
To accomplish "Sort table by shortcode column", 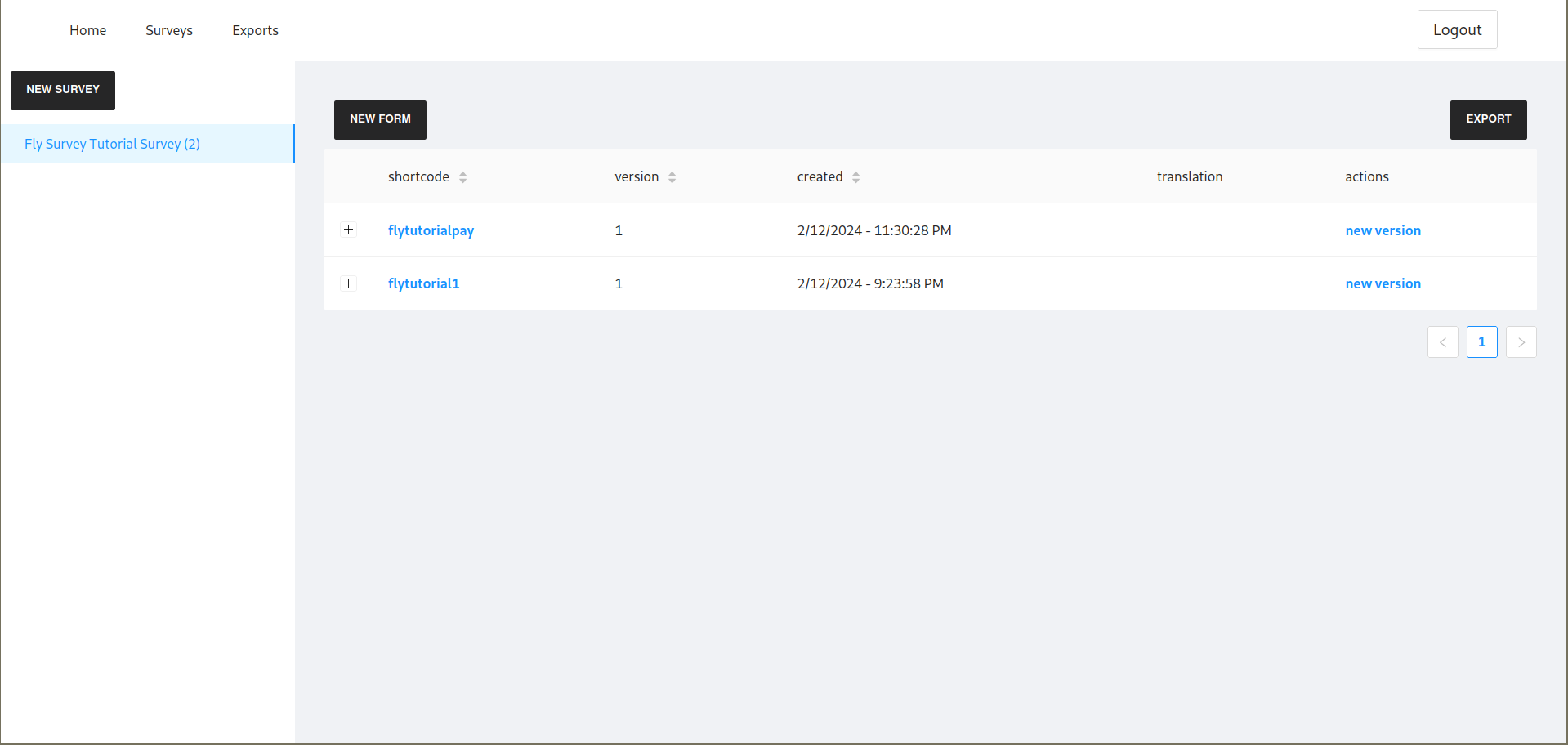I will pos(462,177).
